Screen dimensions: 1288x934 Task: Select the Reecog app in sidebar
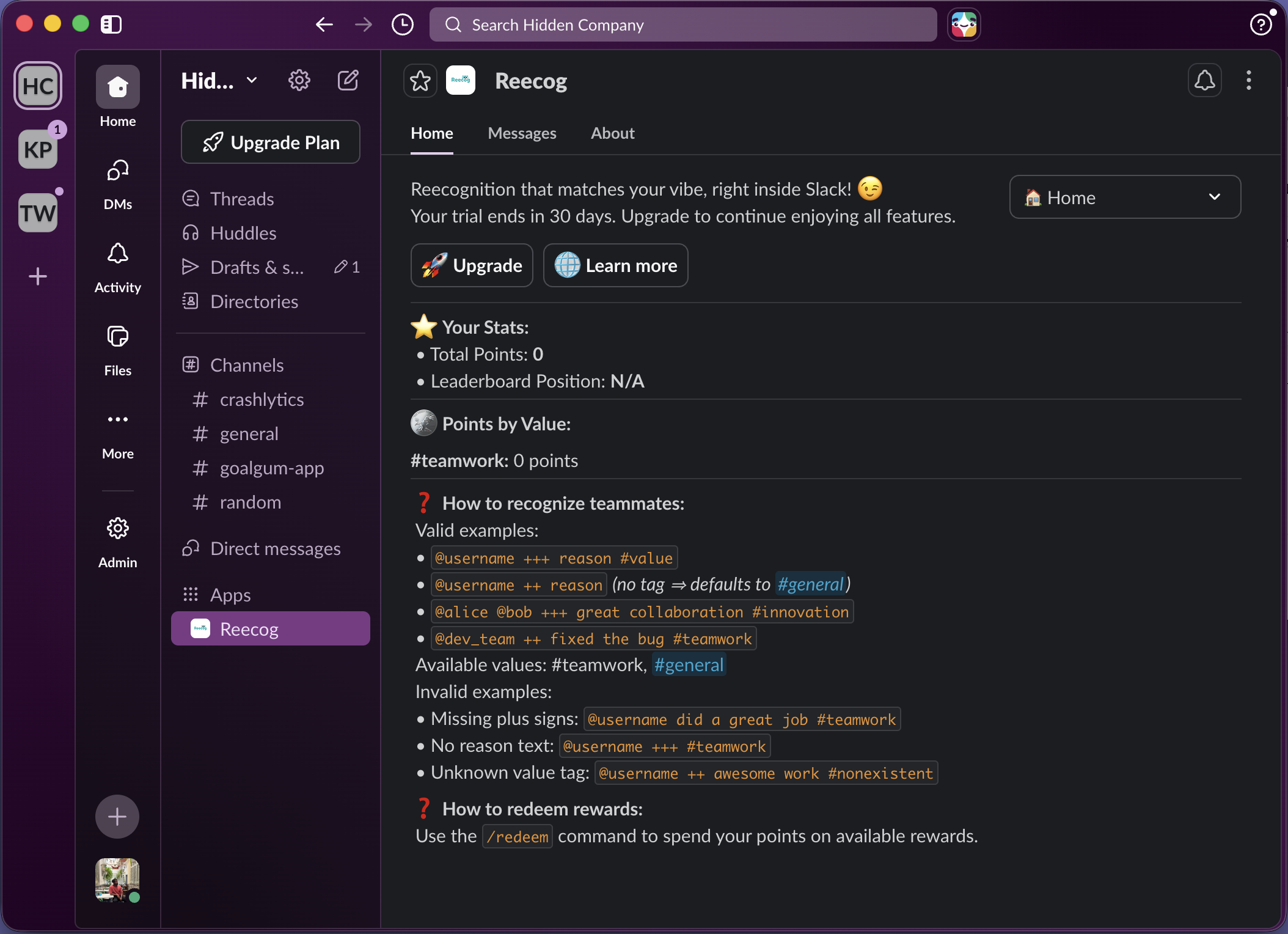(271, 629)
